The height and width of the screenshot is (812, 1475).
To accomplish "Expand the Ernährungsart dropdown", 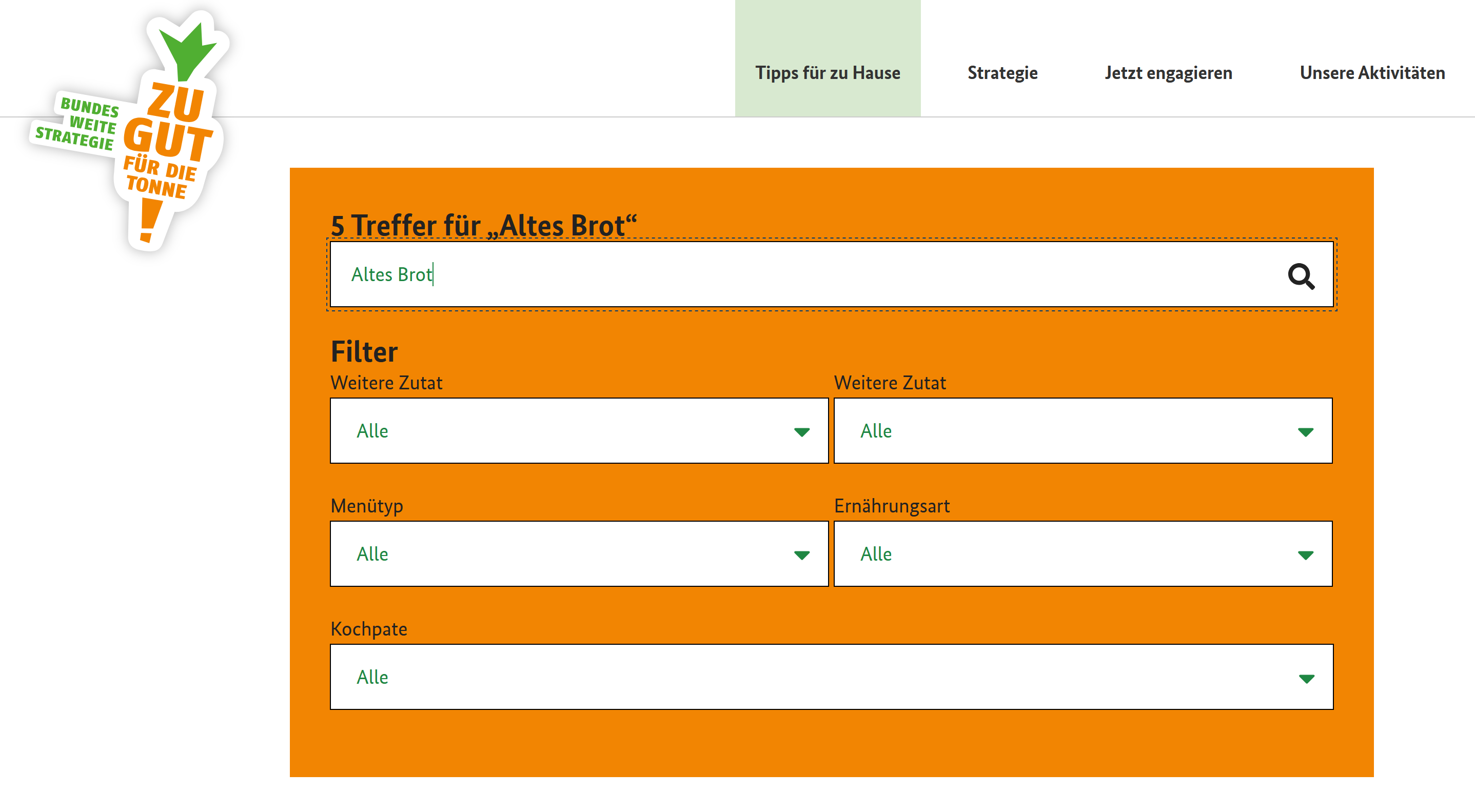I will pos(1083,554).
